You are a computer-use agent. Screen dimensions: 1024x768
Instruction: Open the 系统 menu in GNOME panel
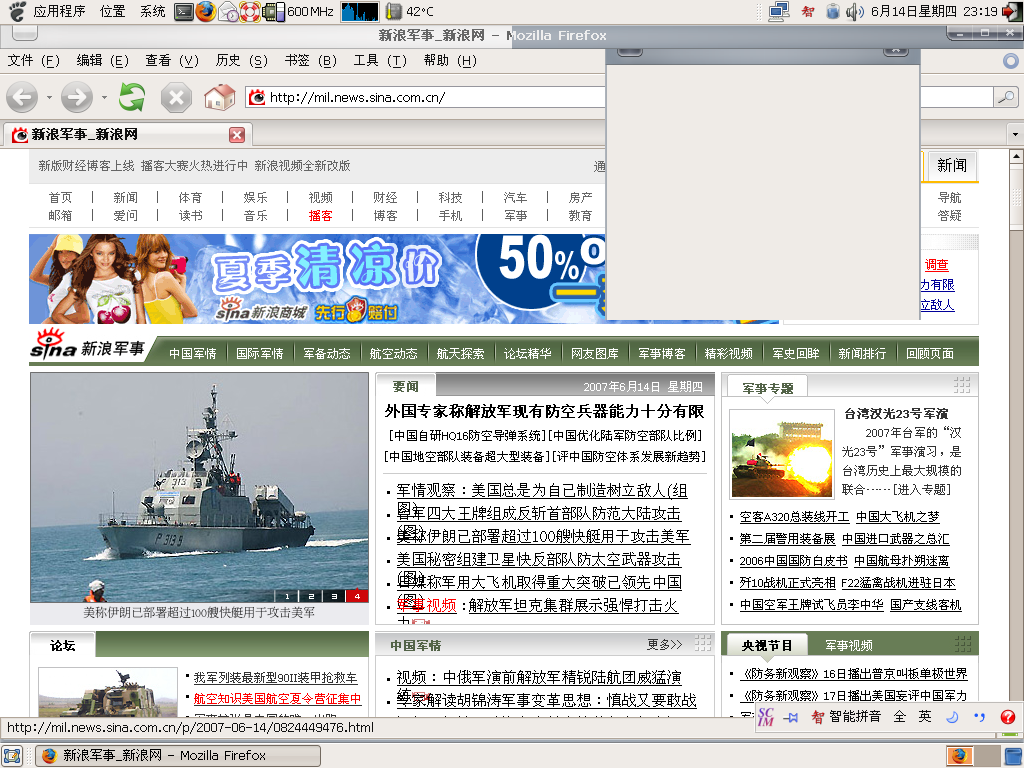[x=153, y=11]
